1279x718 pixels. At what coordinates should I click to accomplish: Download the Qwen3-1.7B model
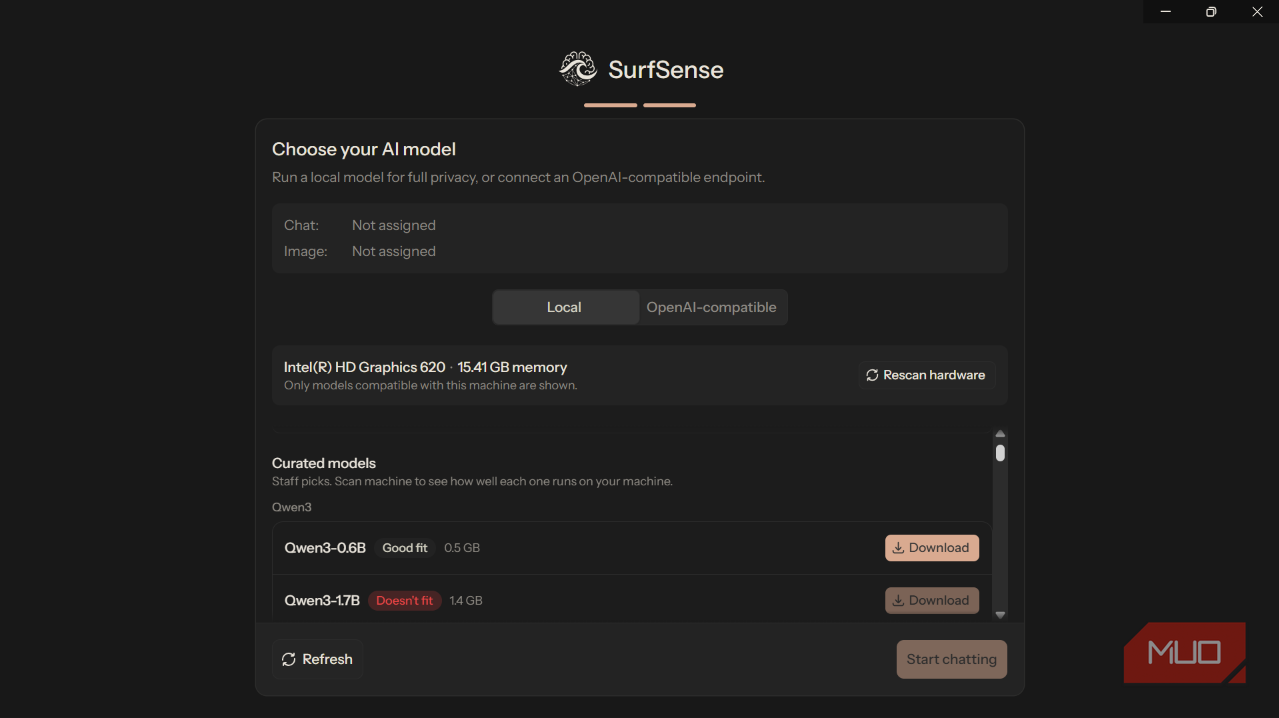pyautogui.click(x=931, y=600)
